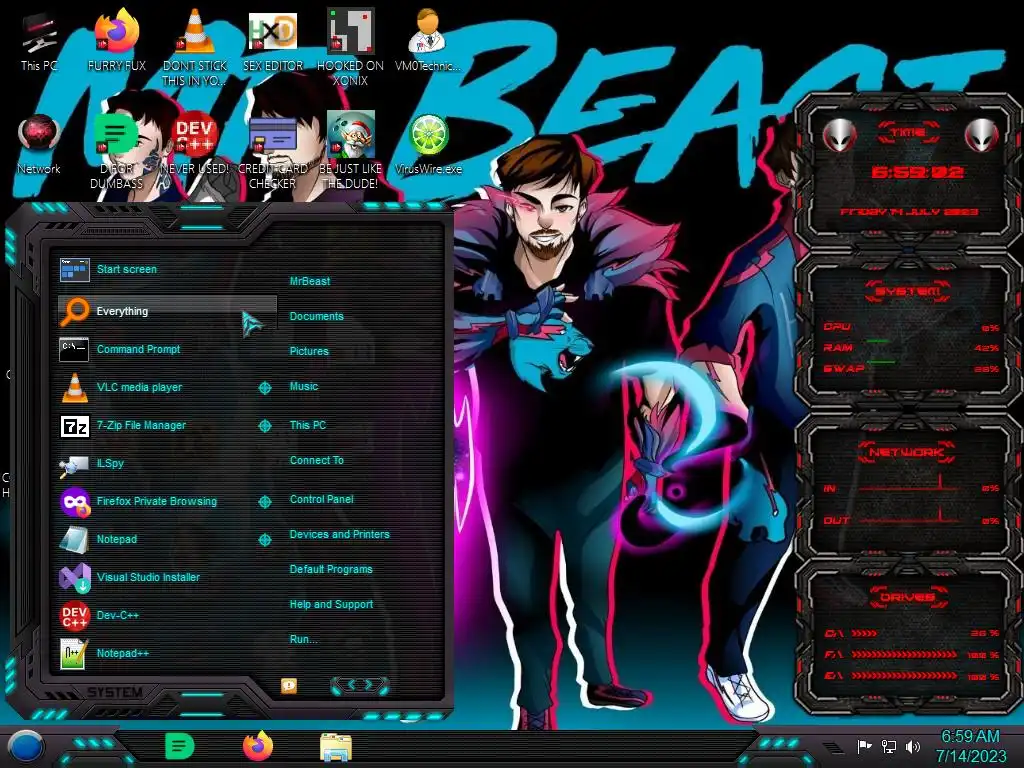Open File Explorer from the taskbar
Viewport: 1024px width, 768px height.
336,747
